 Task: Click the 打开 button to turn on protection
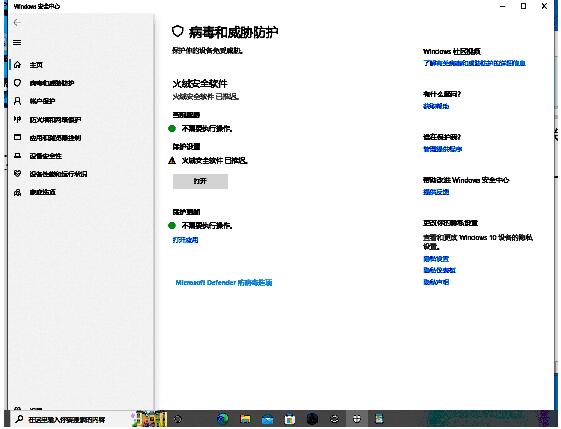tap(200, 181)
